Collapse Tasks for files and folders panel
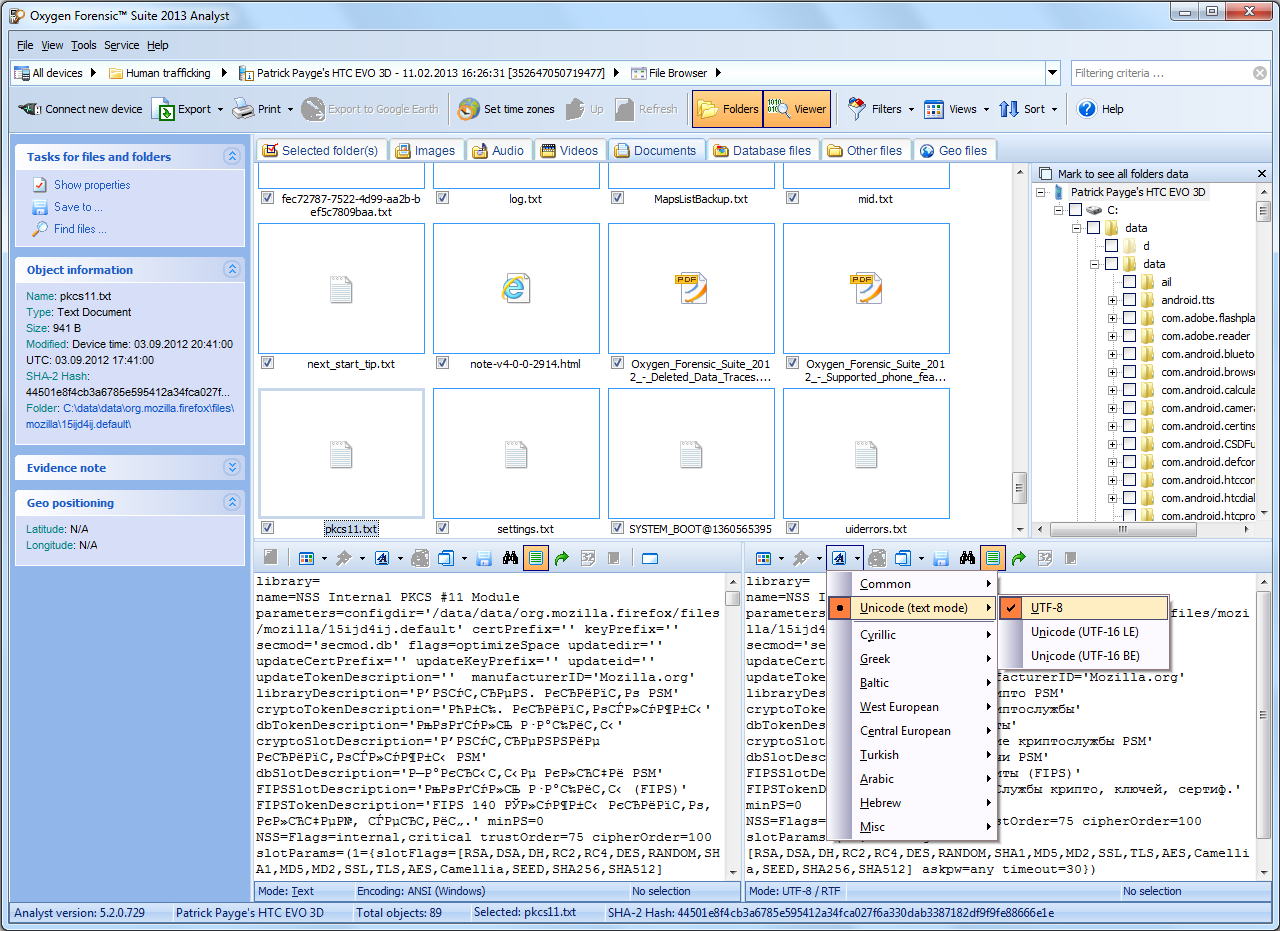The image size is (1280, 931). (x=232, y=156)
